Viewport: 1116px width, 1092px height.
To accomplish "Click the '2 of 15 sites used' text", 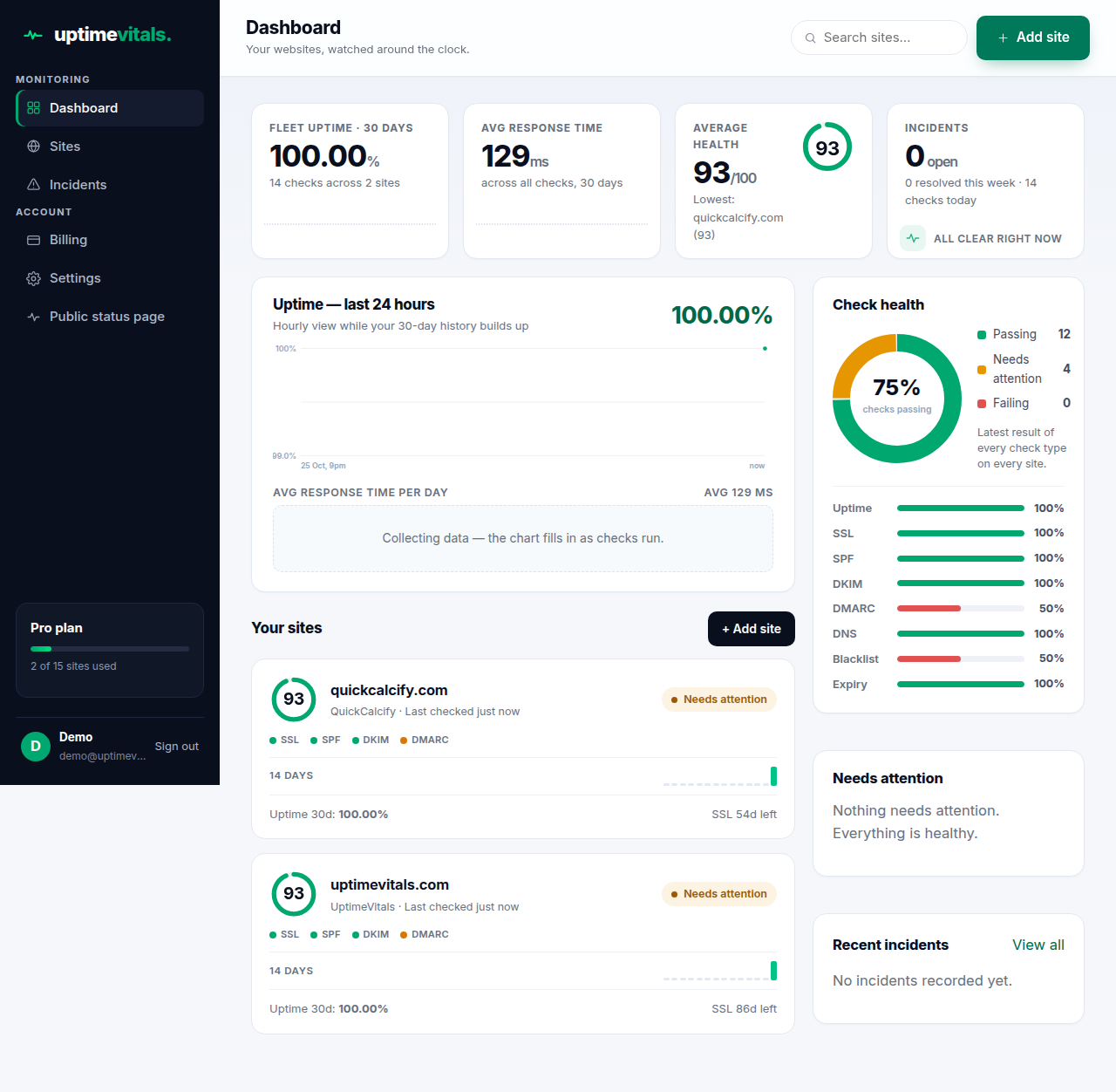I will tap(73, 666).
